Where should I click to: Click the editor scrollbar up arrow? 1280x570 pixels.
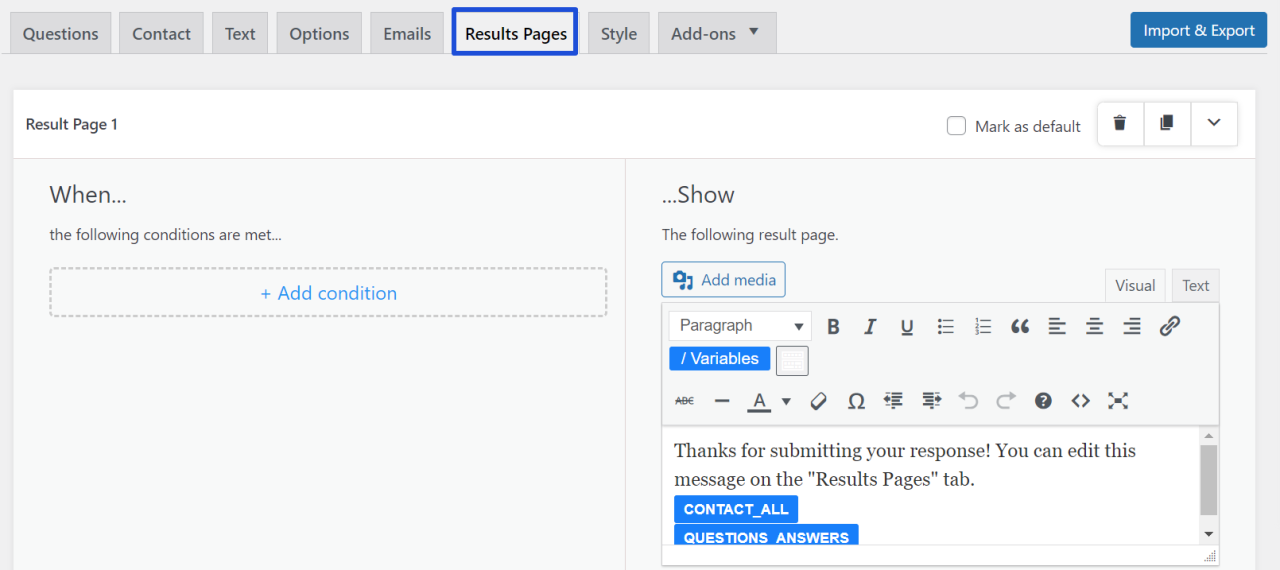point(1209,436)
